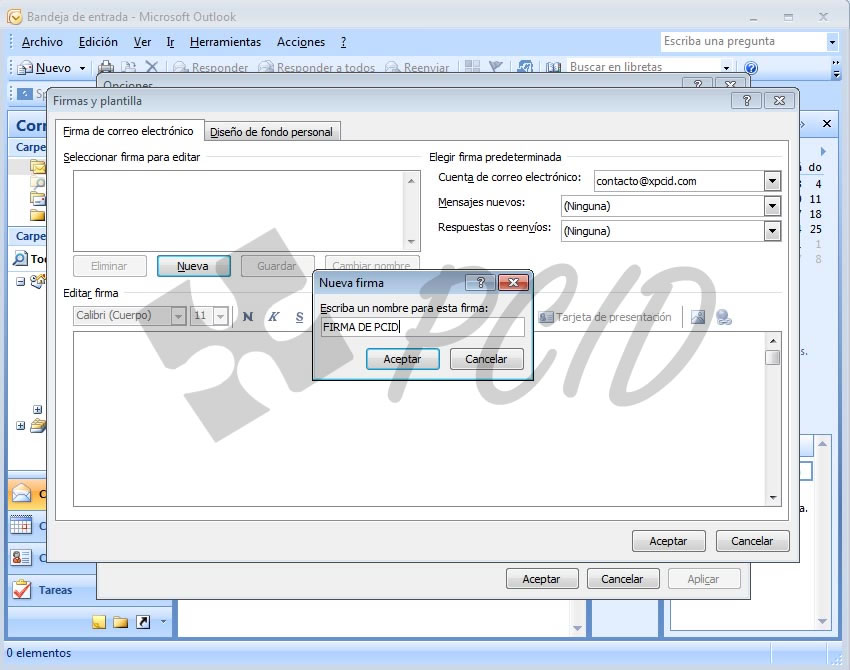Click the blue Help icon in toolbar
This screenshot has height=670, width=850.
click(751, 68)
